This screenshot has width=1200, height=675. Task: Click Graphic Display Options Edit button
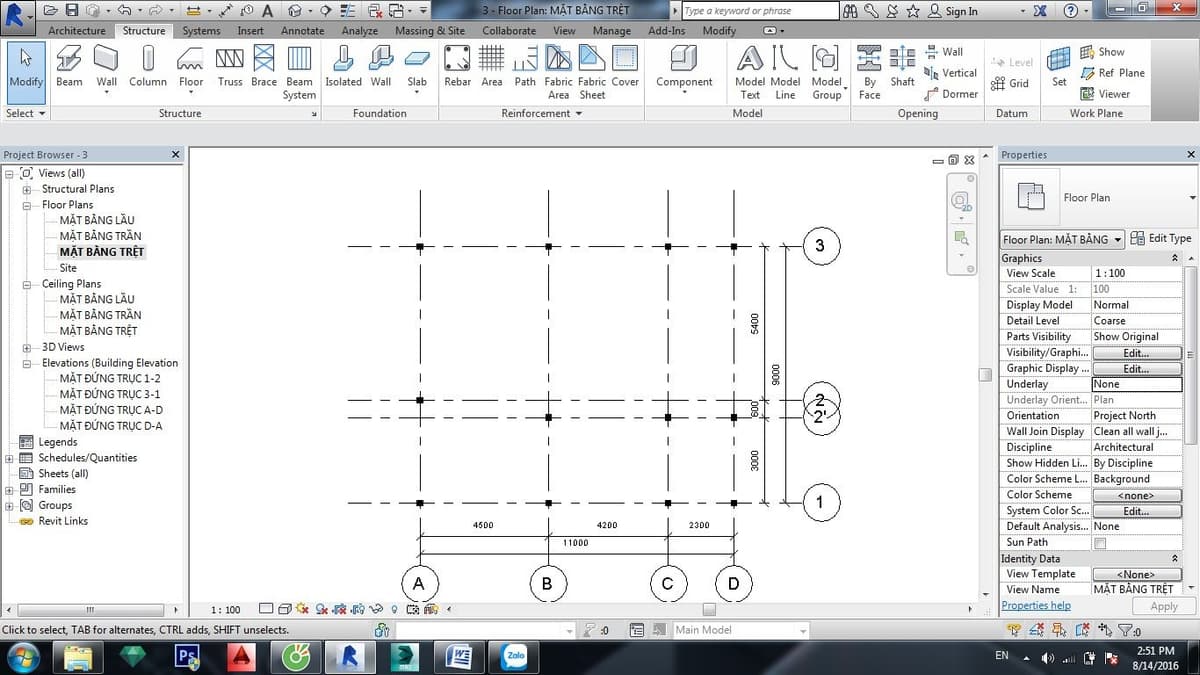point(1136,369)
